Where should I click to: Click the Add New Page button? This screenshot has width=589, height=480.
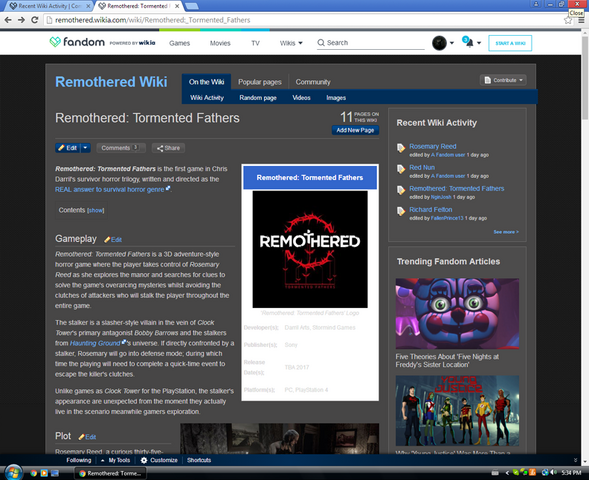355,130
